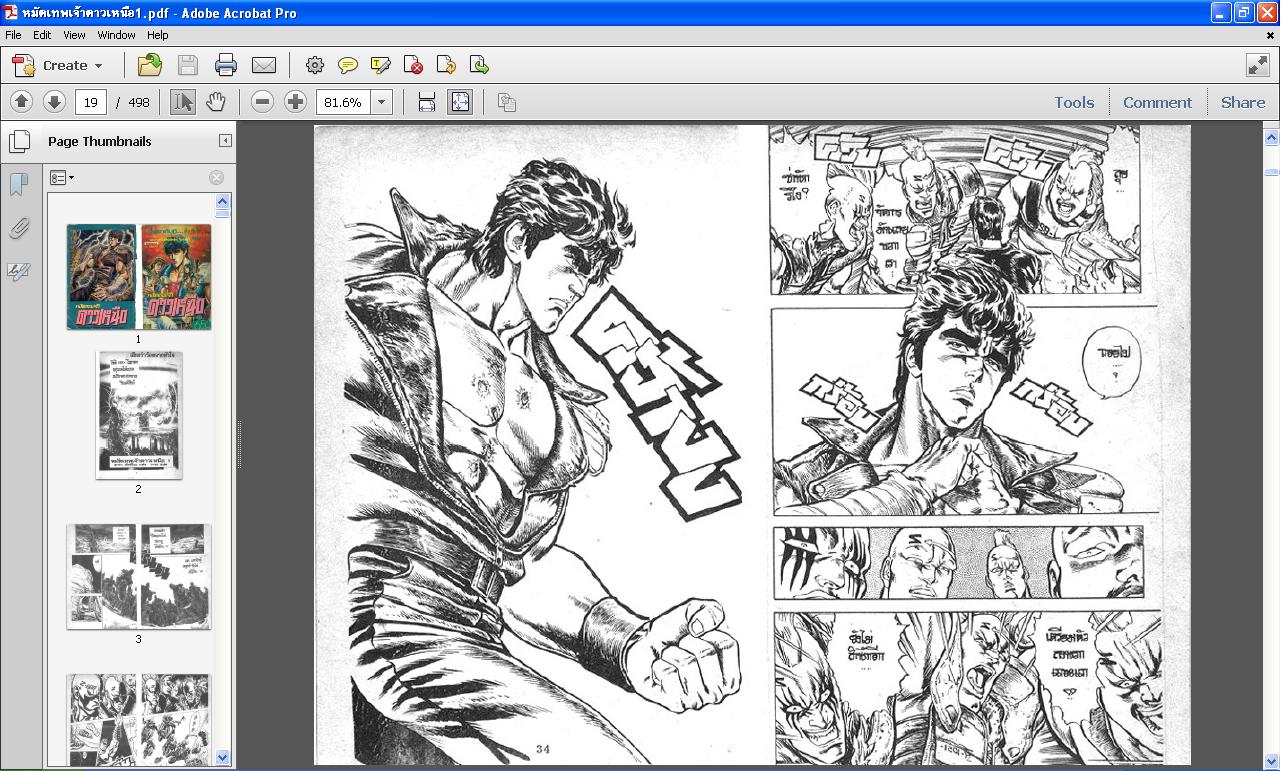1281x771 pixels.
Task: Open the View menu
Action: [74, 35]
